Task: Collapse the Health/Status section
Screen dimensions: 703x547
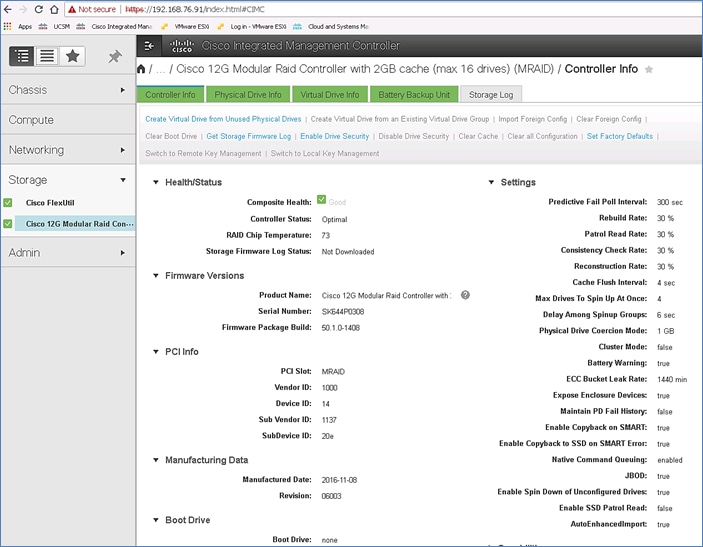Action: (x=156, y=182)
